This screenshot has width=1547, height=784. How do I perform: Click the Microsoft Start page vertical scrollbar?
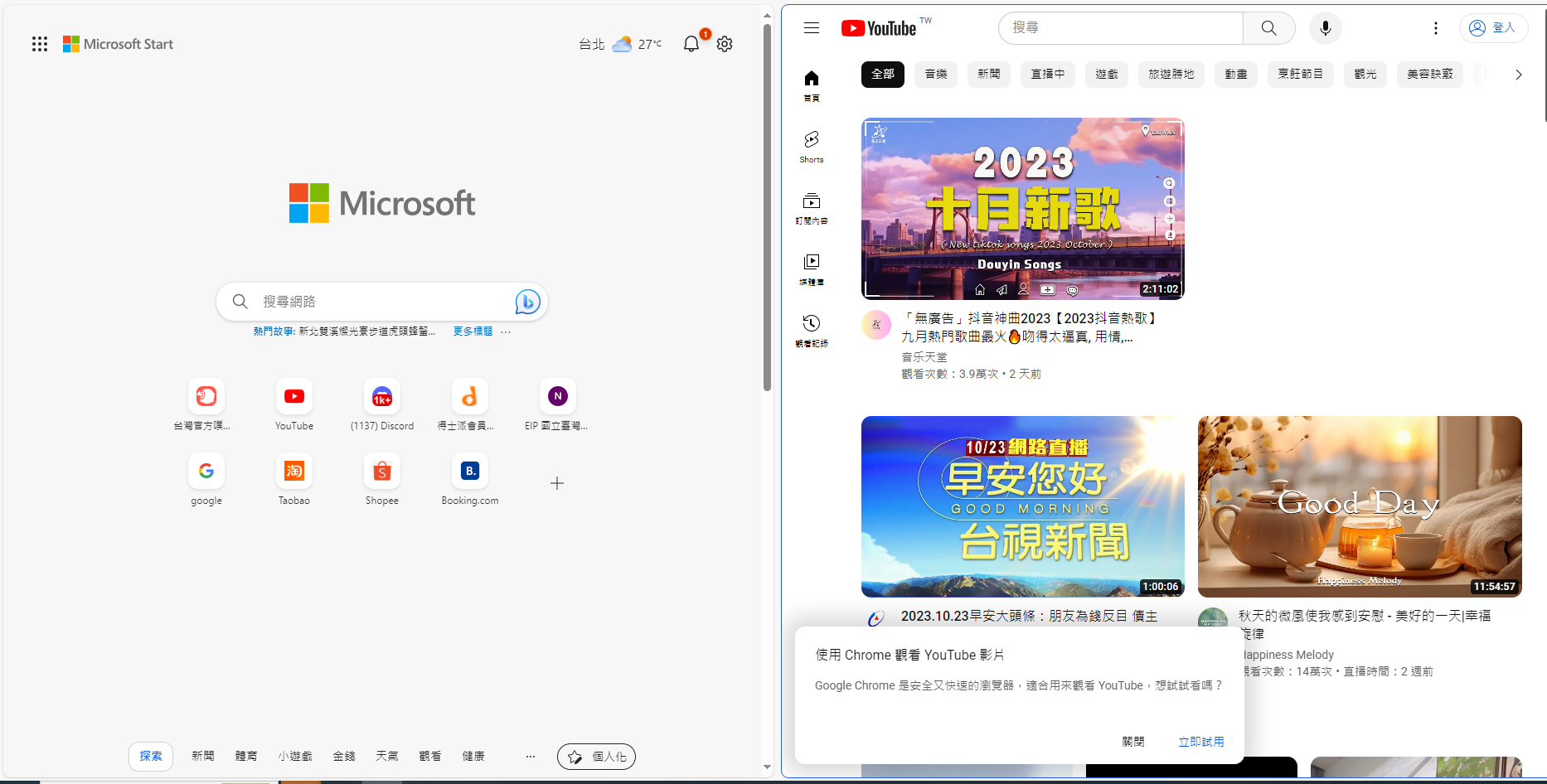pos(767,207)
